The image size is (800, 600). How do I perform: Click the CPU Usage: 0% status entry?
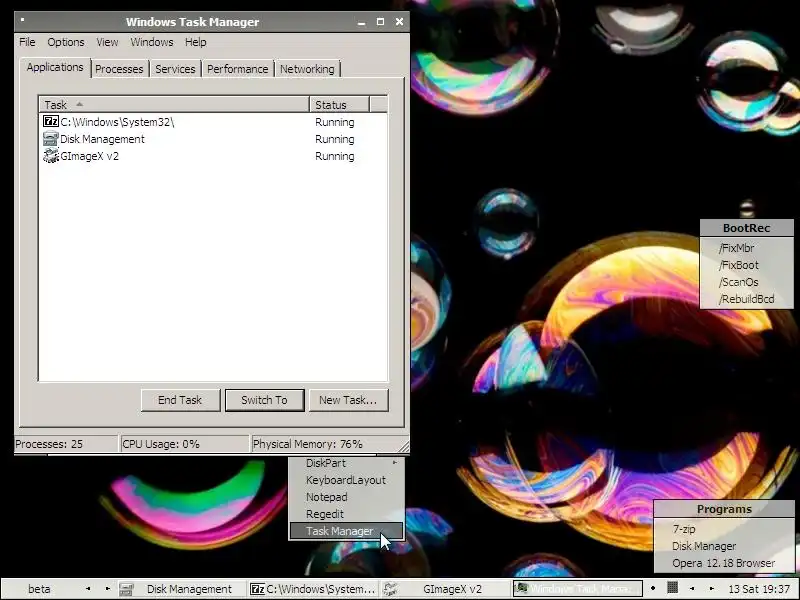pos(184,444)
